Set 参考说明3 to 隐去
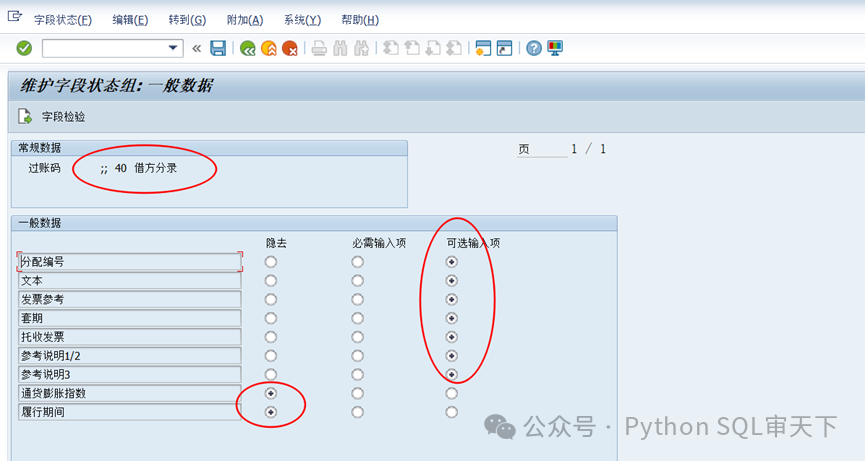 270,374
